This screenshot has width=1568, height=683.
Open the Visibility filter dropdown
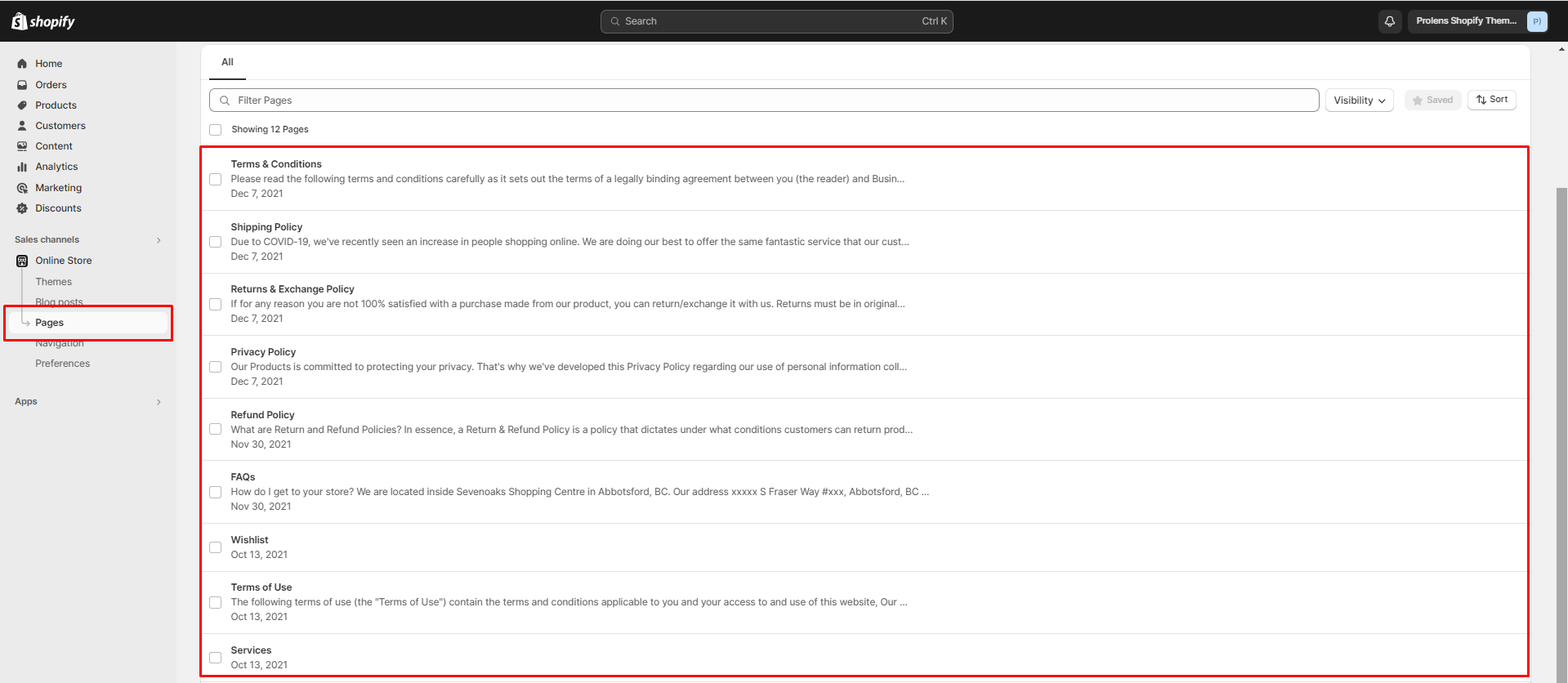coord(1359,100)
